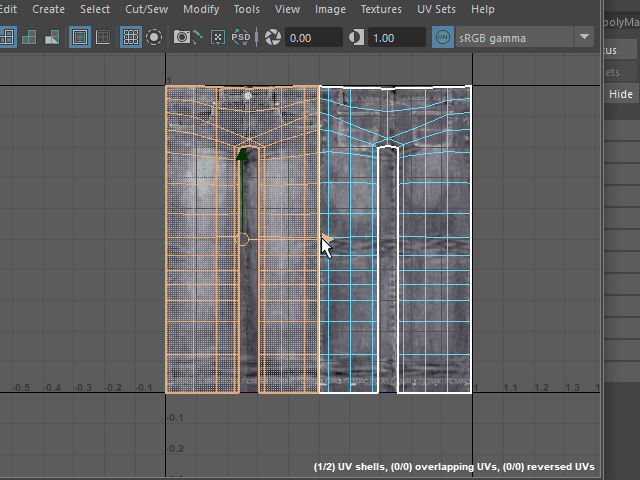Click the exposure aperture icon

point(273,38)
